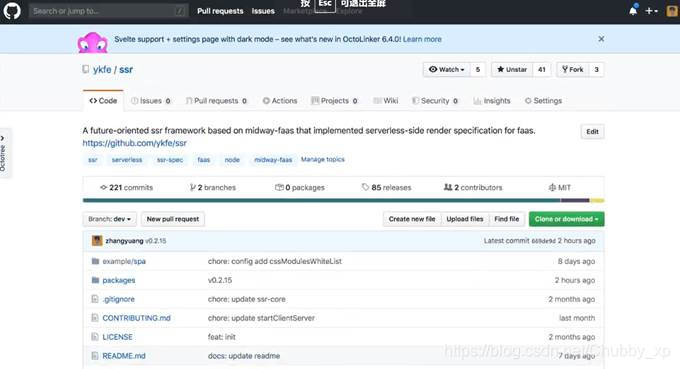Click Manage topics
The height and width of the screenshot is (369, 680).
pos(323,160)
